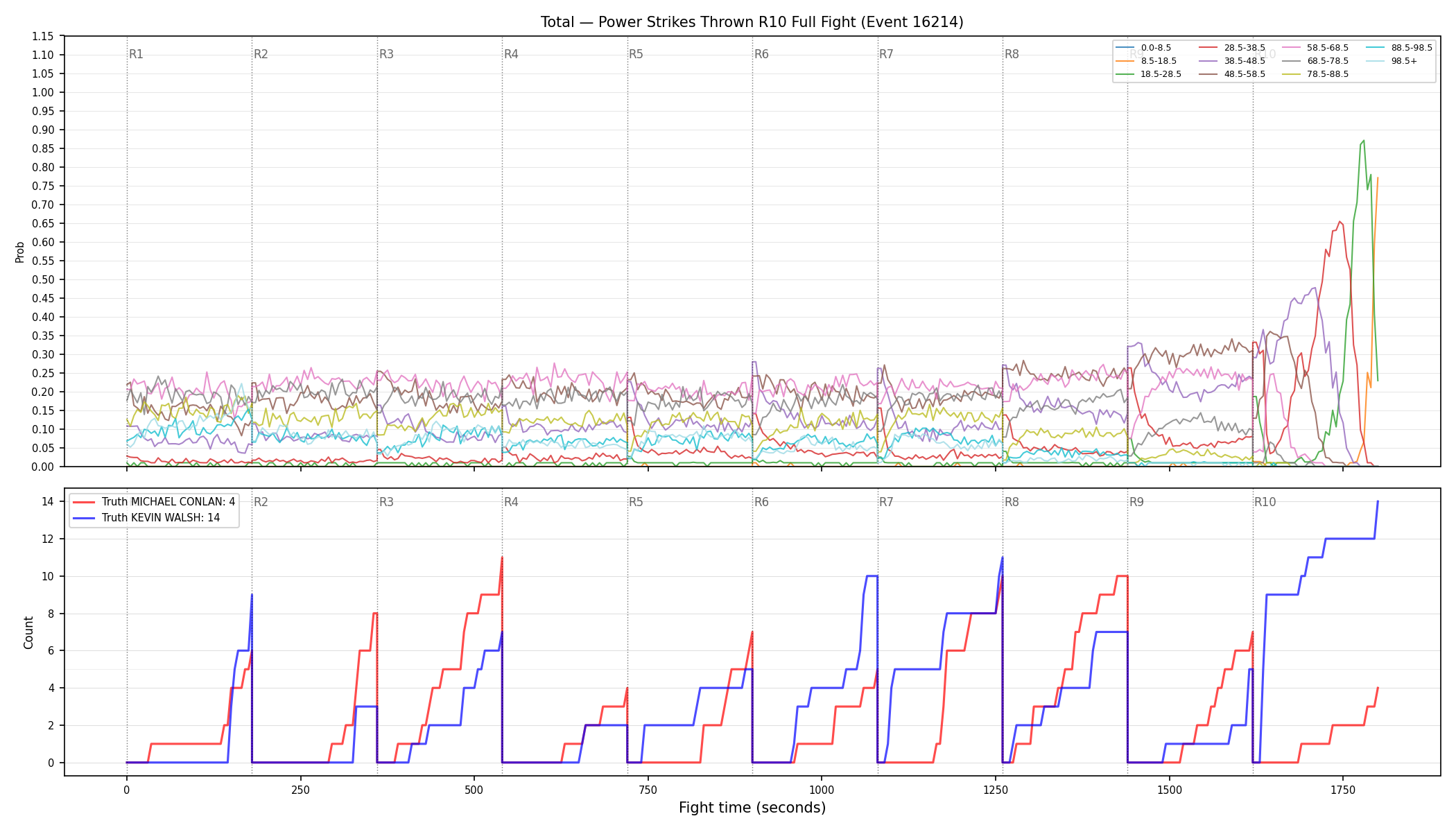Click the 'Prob' y-axis label
1456x832 pixels.
[x=20, y=252]
